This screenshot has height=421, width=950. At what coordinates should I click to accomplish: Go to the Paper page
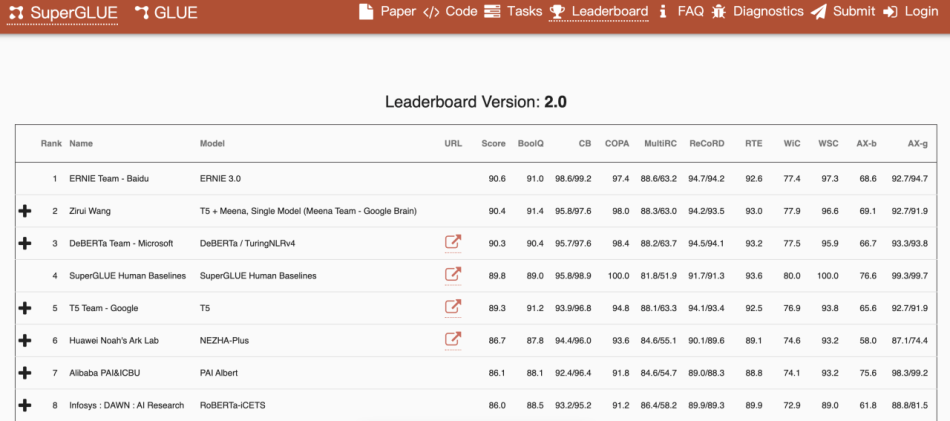[x=398, y=12]
